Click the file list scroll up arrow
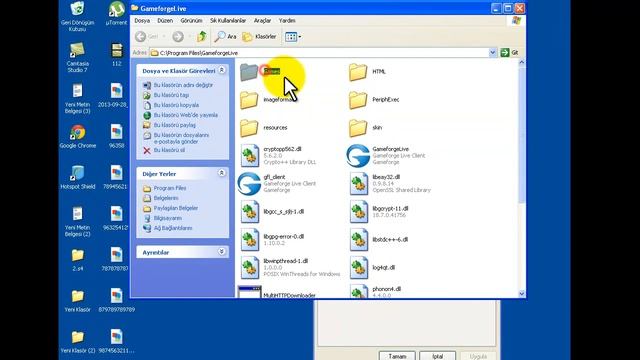 (x=521, y=62)
